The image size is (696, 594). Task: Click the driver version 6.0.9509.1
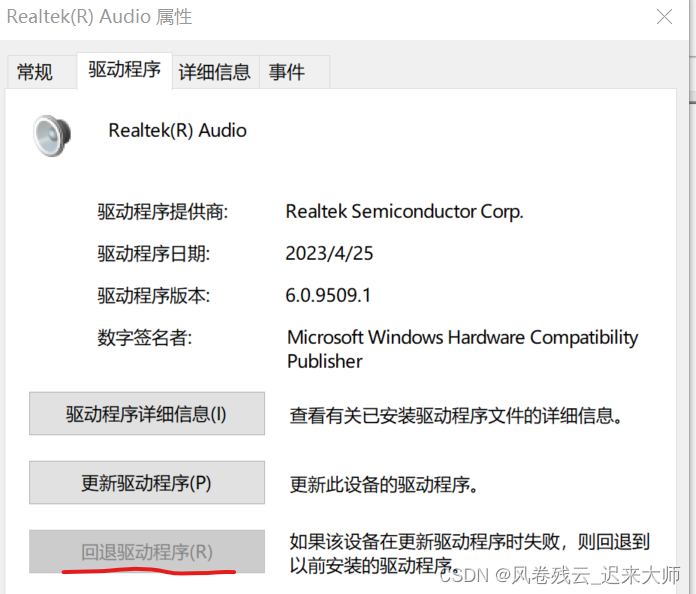coord(328,295)
